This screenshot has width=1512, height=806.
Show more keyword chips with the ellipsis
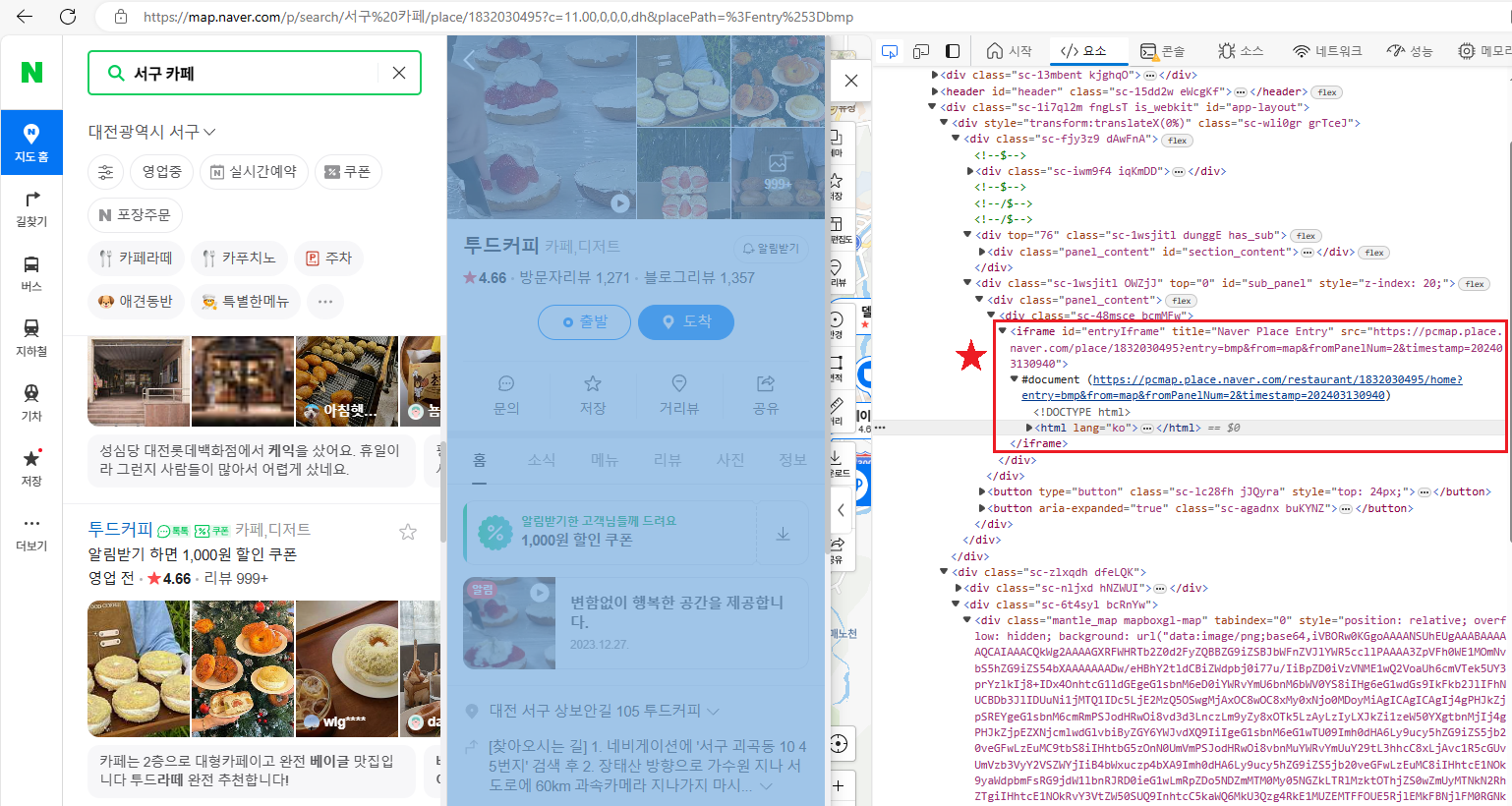325,301
